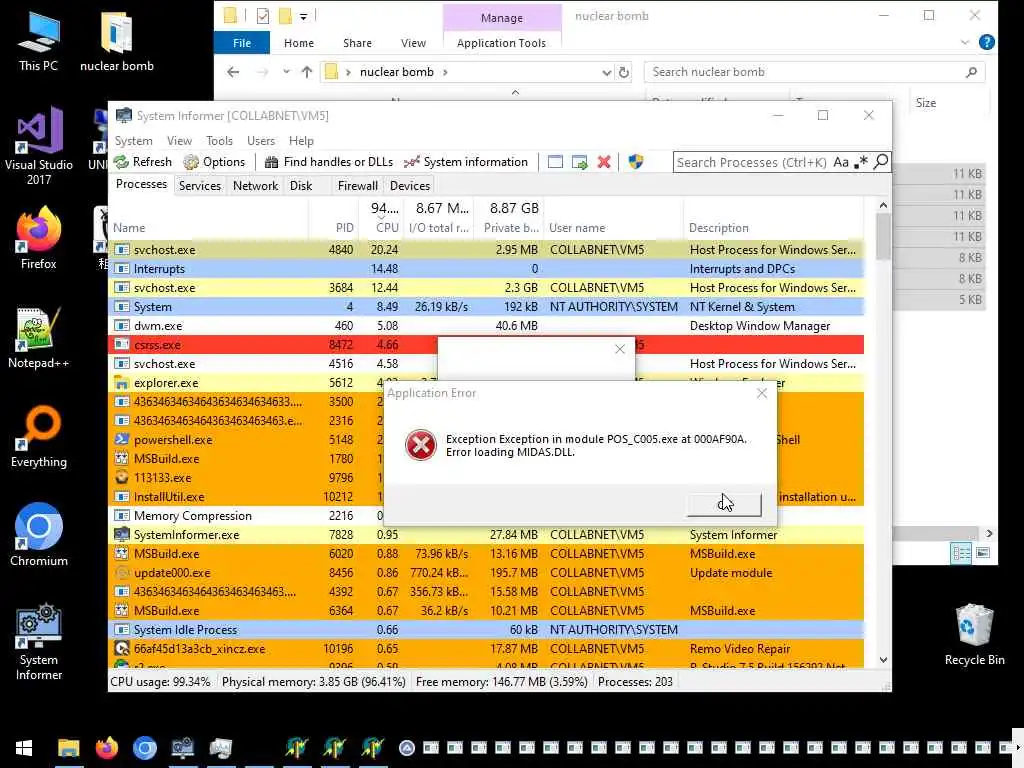
Task: Click the Refresh toolbar button
Action: [143, 162]
